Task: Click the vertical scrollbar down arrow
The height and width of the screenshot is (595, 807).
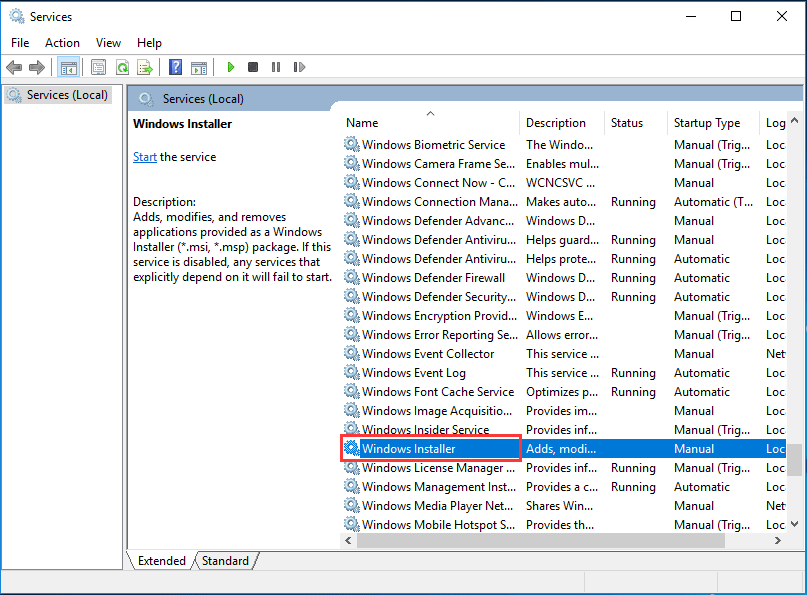Action: 795,524
